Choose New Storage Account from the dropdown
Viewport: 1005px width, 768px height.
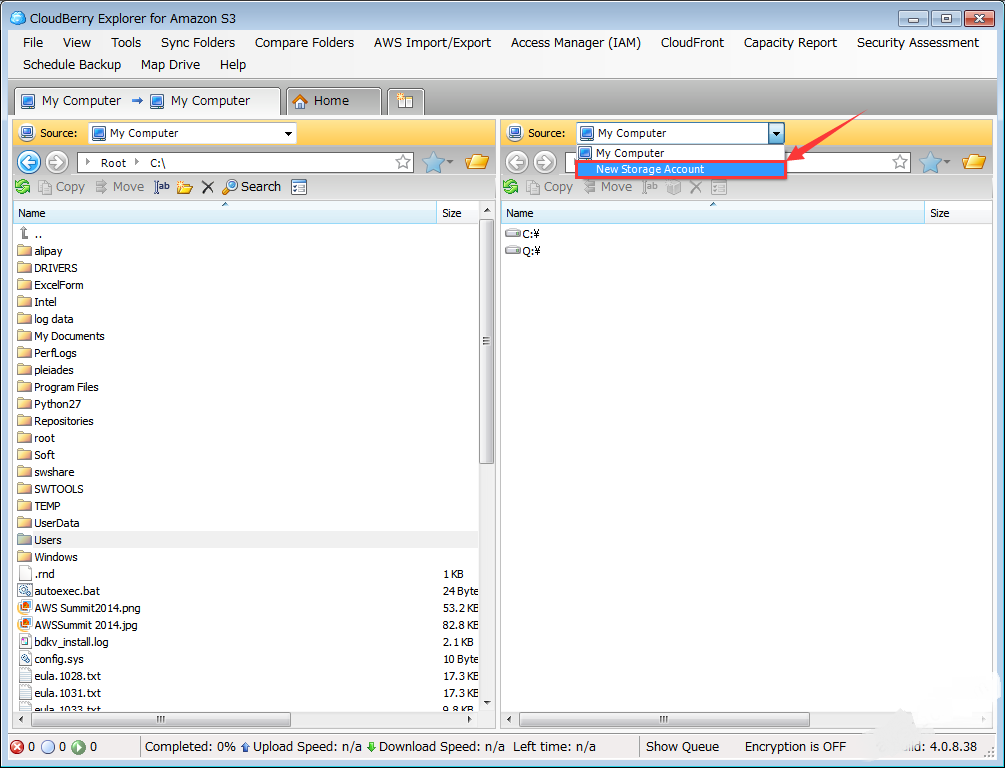(x=680, y=169)
